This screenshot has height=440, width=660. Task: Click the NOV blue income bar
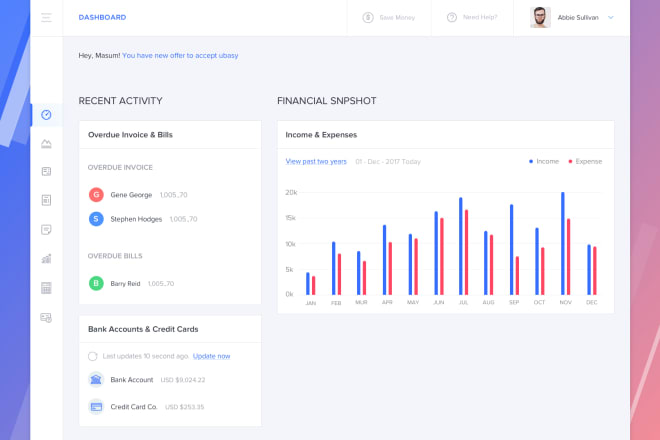click(563, 243)
